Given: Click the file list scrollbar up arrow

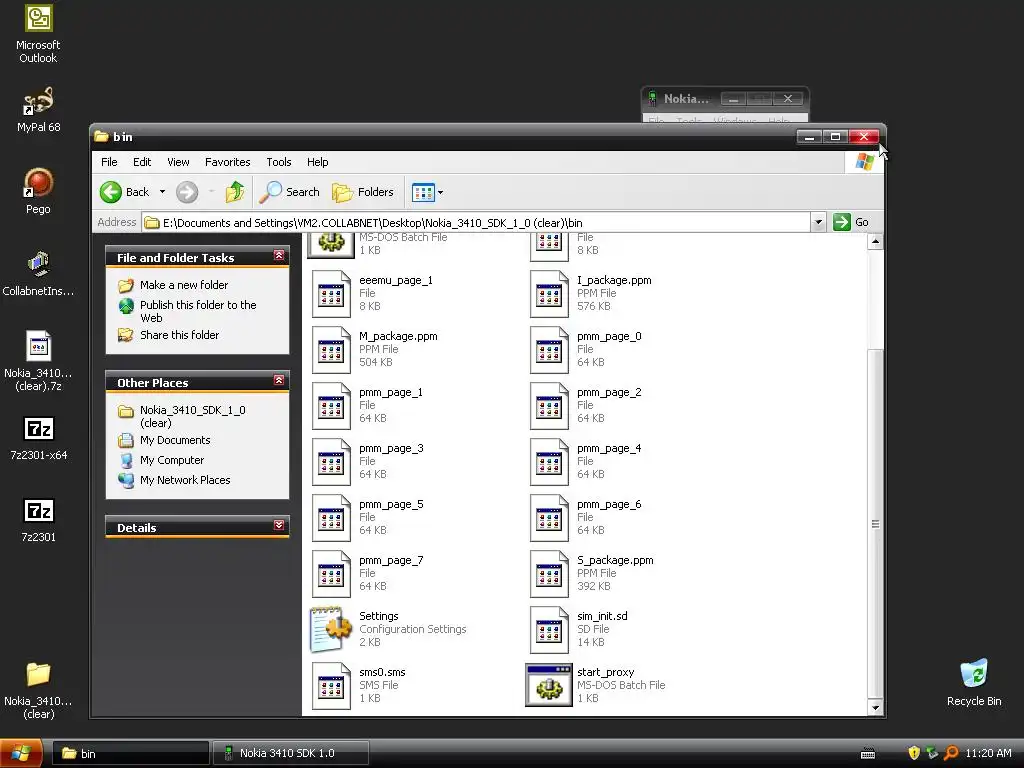Looking at the screenshot, I should pyautogui.click(x=875, y=242).
